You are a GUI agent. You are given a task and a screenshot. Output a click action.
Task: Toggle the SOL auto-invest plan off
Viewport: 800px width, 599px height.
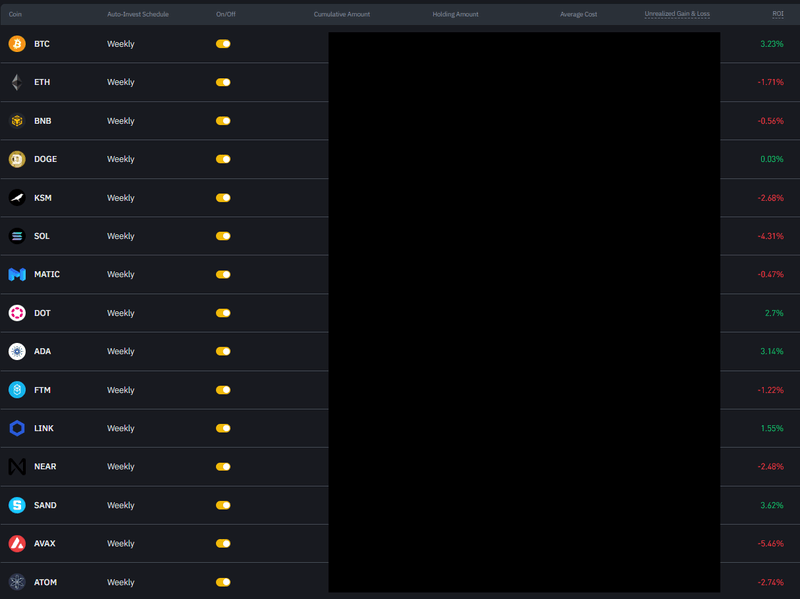click(223, 236)
